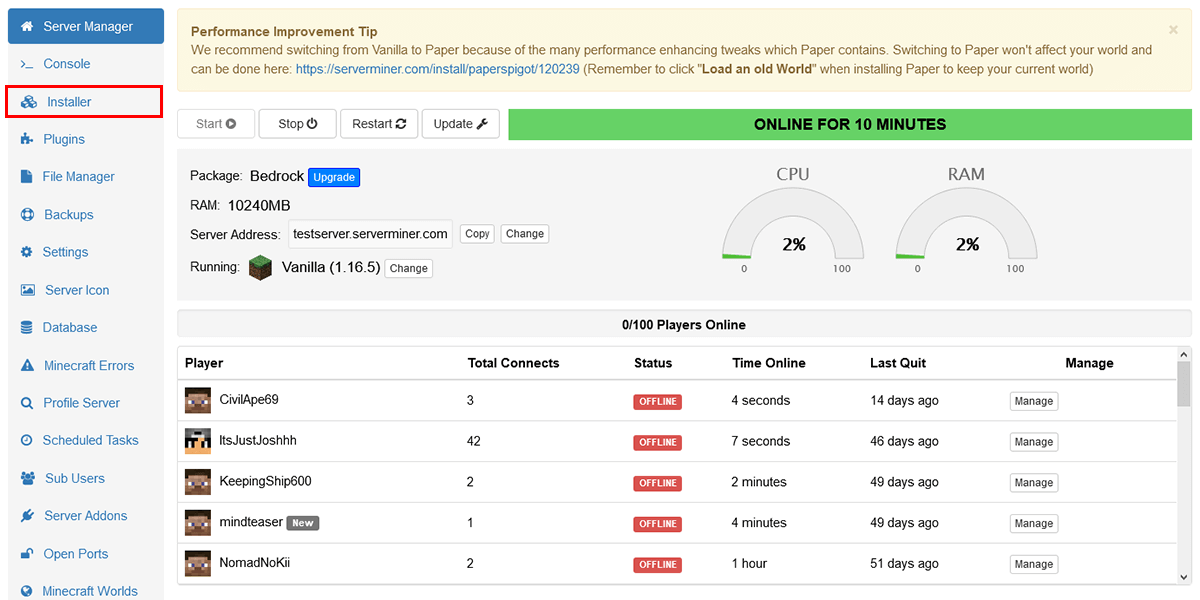This screenshot has width=1200, height=600.
Task: Click the Vanilla grass block icon
Action: (261, 268)
